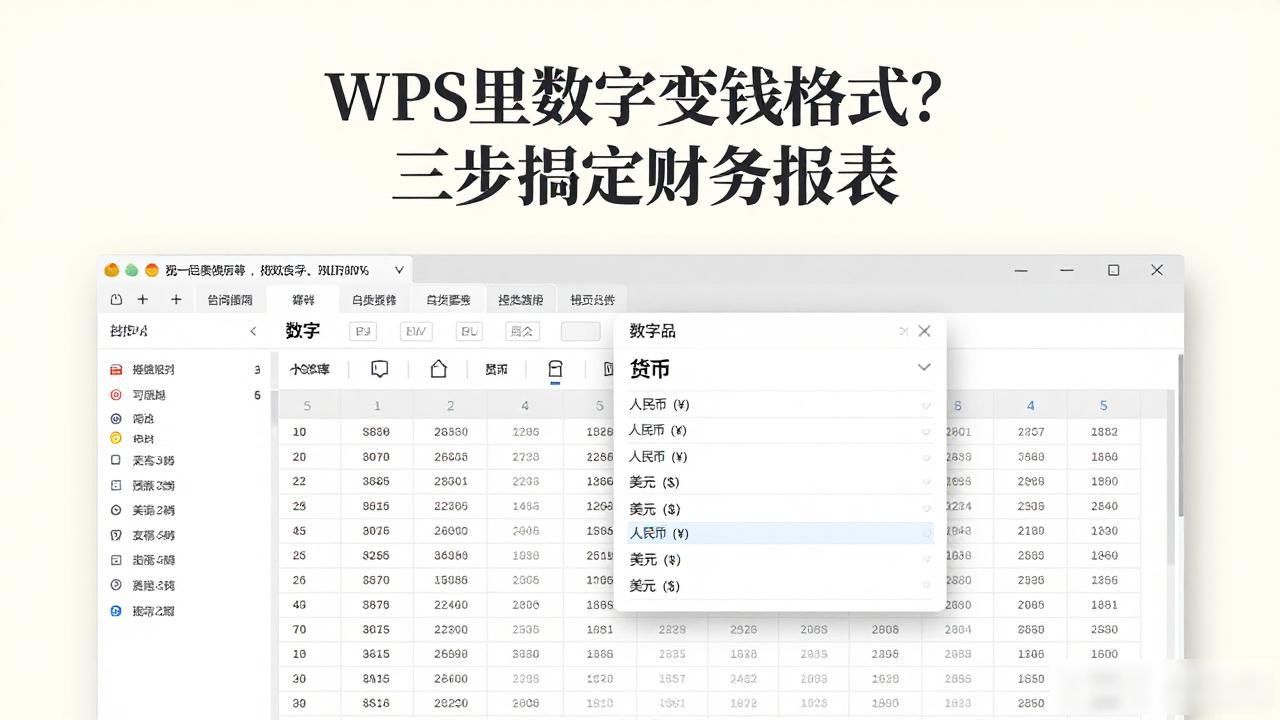Screen dimensions: 1280x720
Task: Select the yellow circle sidebar icon
Action: (x=116, y=438)
